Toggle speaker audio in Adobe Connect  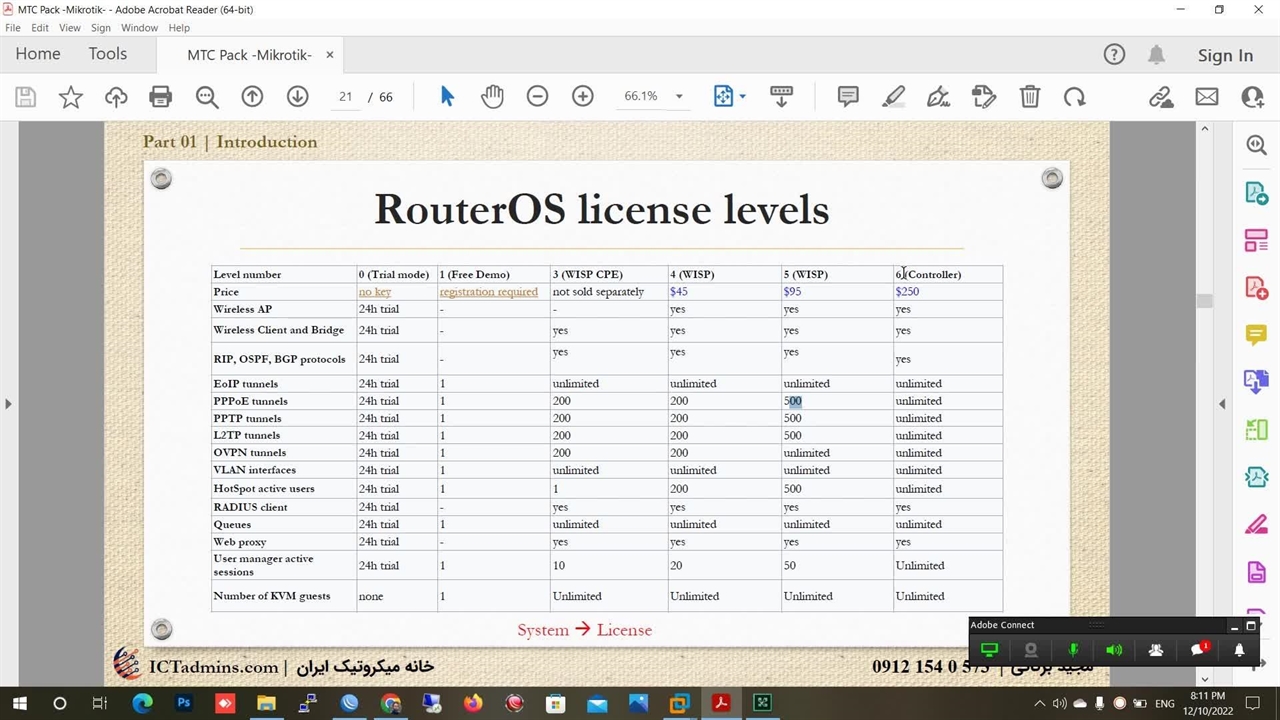[1114, 650]
